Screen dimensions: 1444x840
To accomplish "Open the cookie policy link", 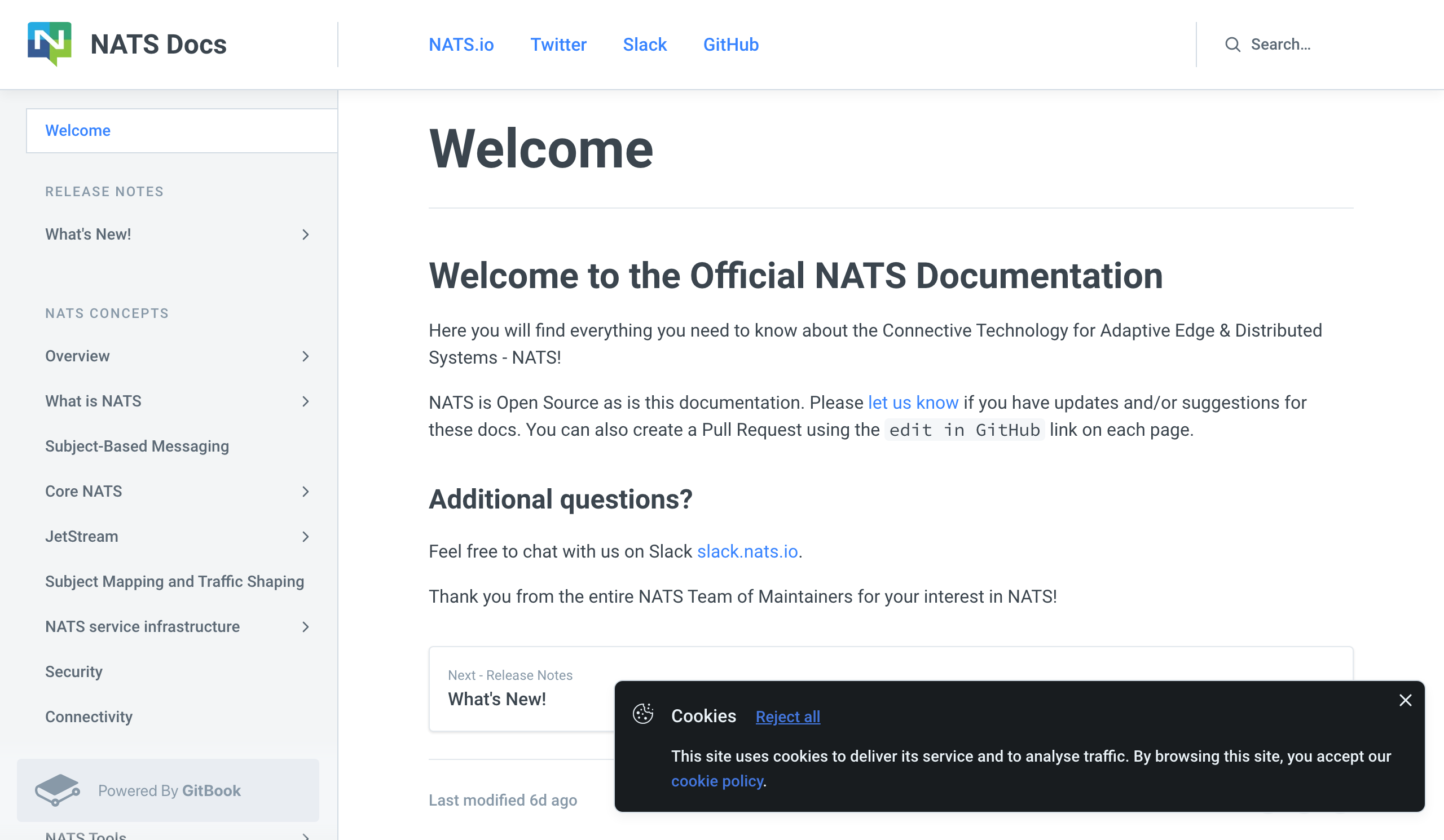I will coord(717,781).
